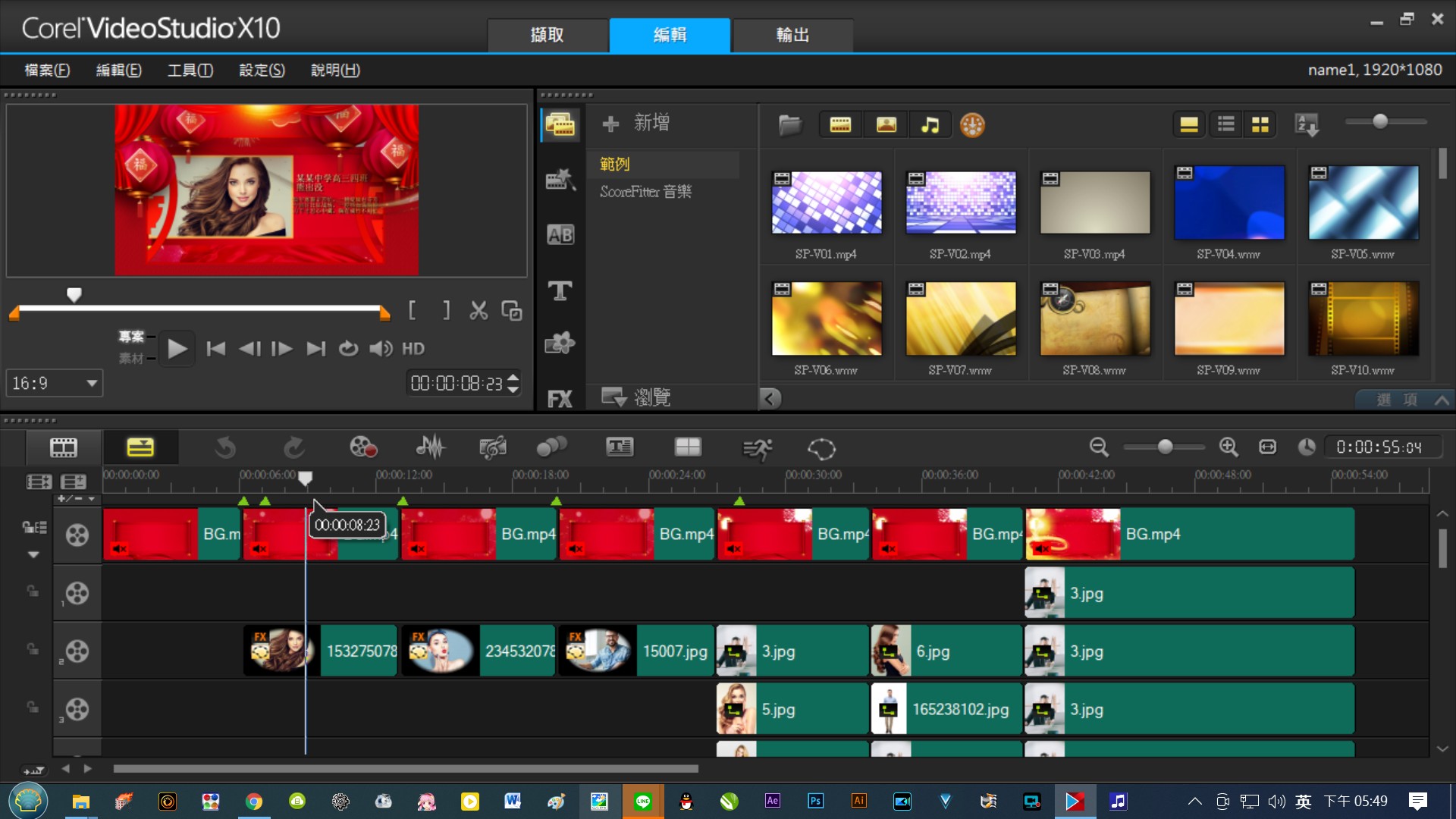Toggle show titles view in library
The image size is (1456, 819).
coord(1189,124)
